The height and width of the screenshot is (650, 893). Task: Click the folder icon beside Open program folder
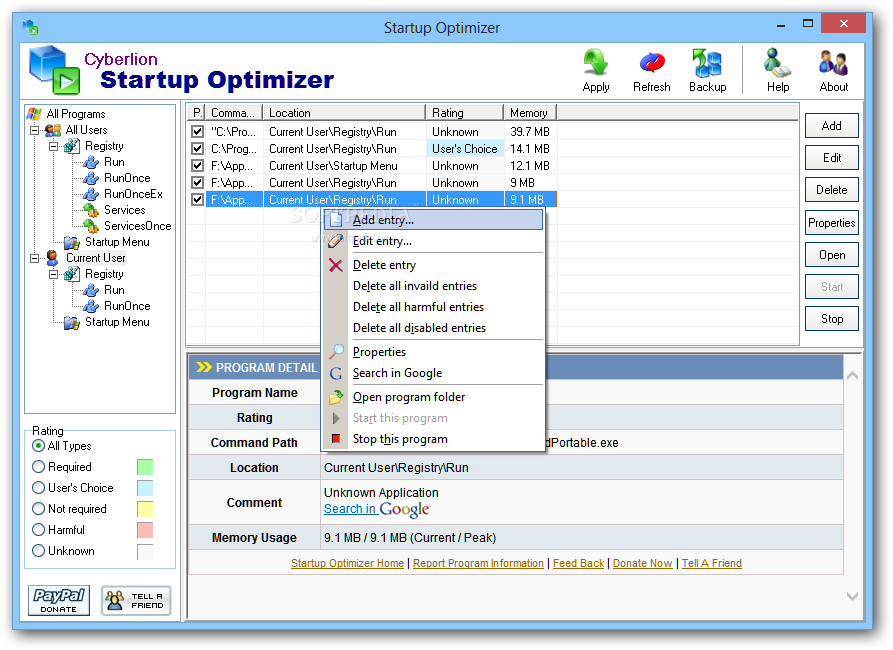tap(336, 397)
